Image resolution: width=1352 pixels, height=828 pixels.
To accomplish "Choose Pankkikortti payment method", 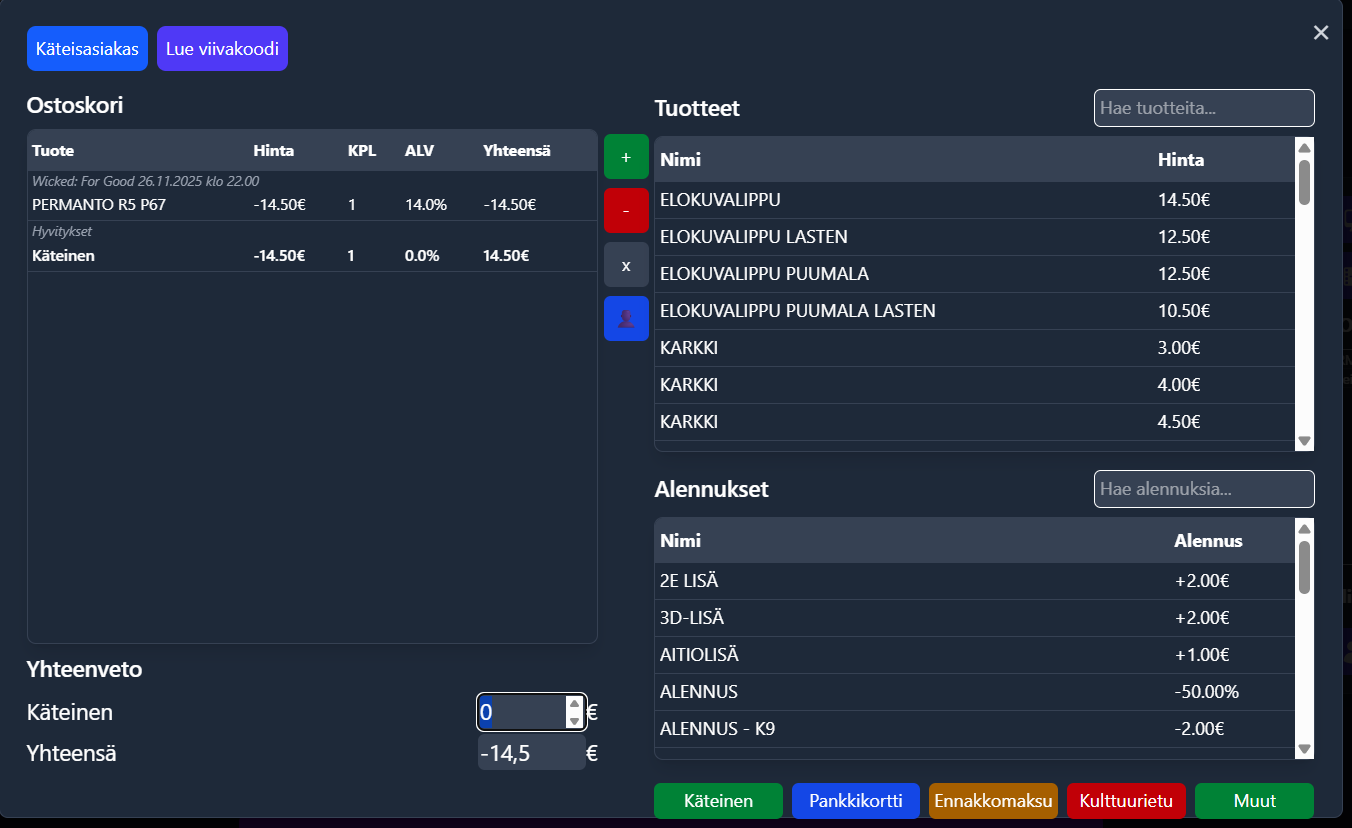I will pyautogui.click(x=856, y=801).
